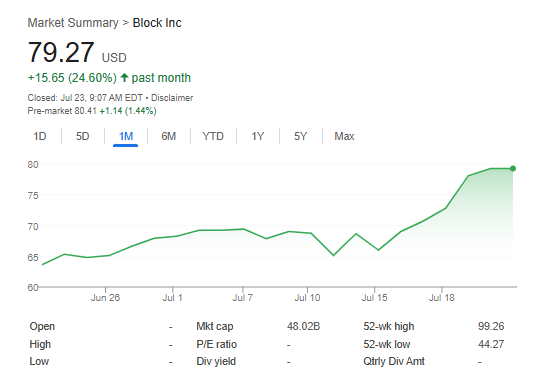Select the 5D time range tab

pyautogui.click(x=82, y=136)
